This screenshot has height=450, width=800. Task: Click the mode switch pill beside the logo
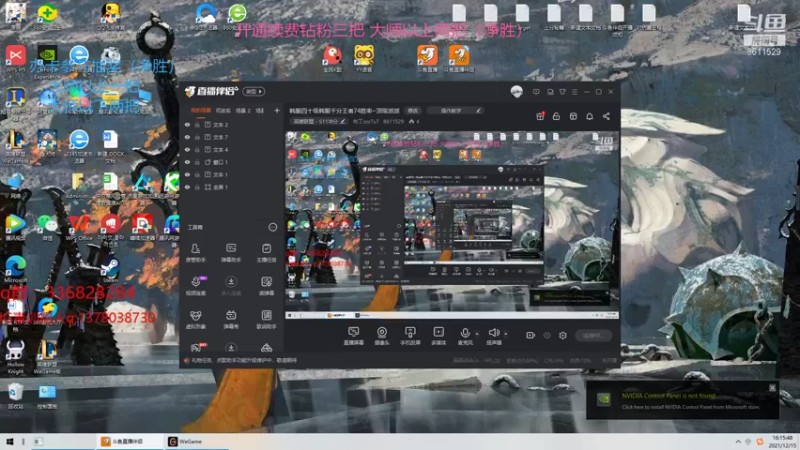point(254,91)
